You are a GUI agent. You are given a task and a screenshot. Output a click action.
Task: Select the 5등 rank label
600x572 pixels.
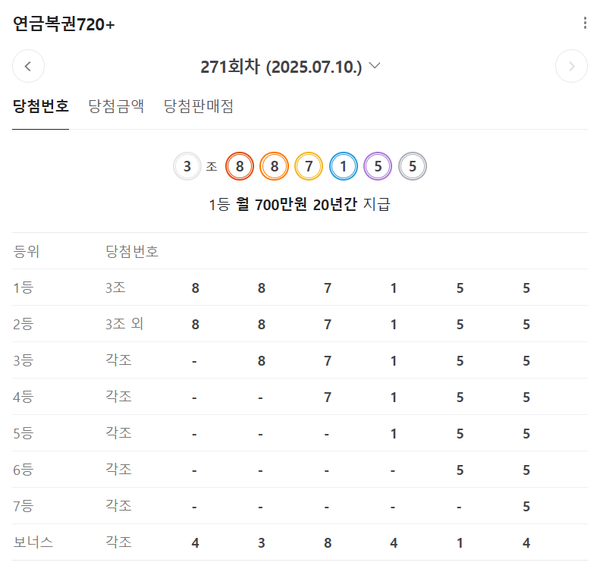pos(23,433)
